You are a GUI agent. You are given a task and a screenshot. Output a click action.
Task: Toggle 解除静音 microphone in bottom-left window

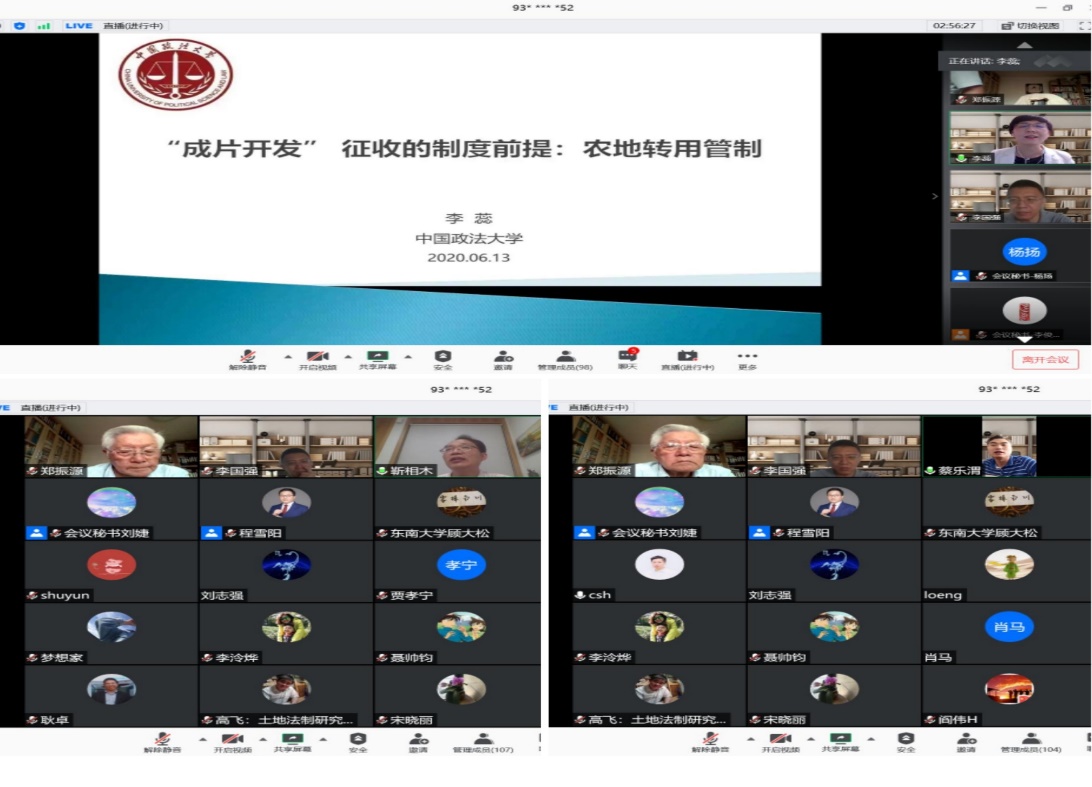[x=163, y=742]
